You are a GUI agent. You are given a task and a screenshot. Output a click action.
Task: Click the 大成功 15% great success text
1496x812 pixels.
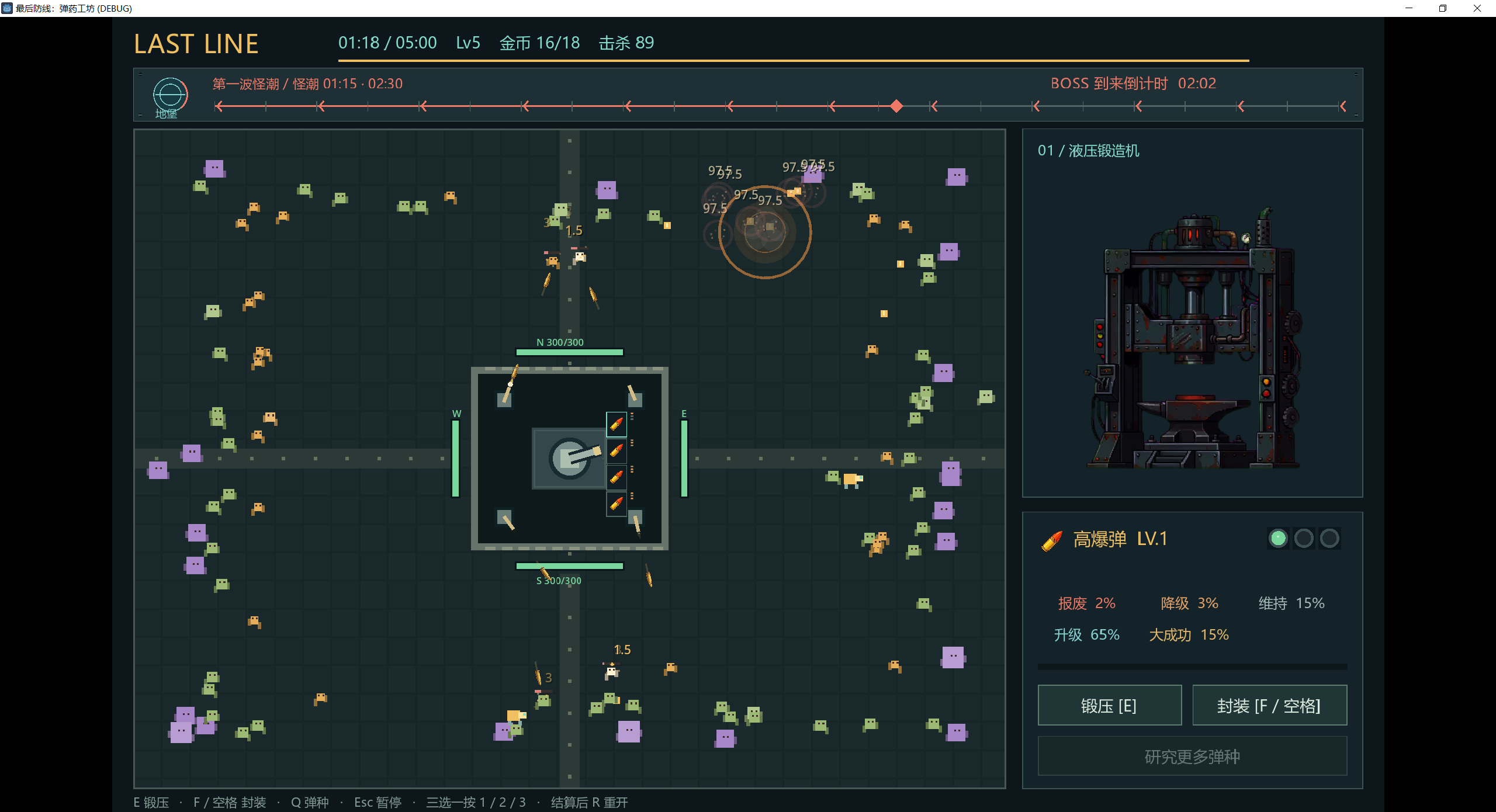point(1189,635)
